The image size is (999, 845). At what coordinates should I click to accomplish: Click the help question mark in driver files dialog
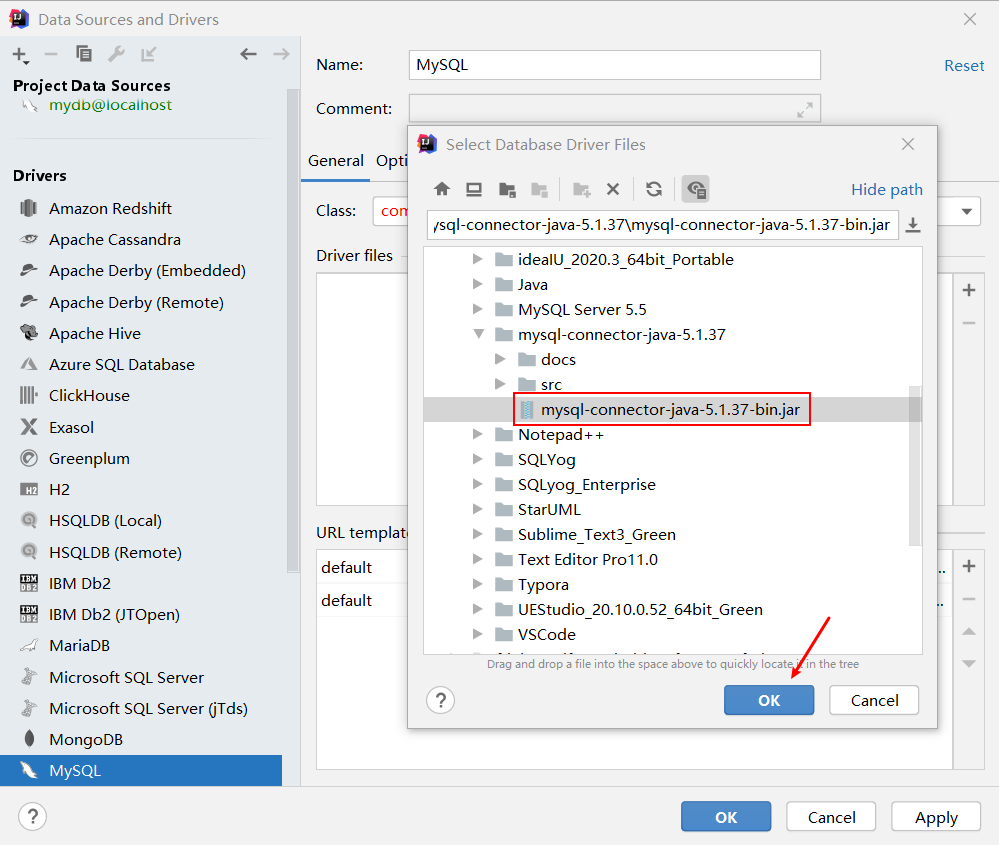[x=440, y=700]
